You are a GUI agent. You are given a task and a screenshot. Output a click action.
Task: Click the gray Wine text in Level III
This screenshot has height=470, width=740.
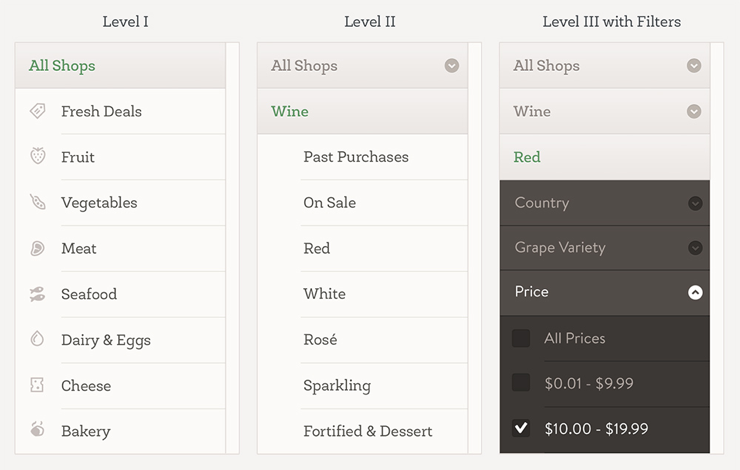point(532,111)
